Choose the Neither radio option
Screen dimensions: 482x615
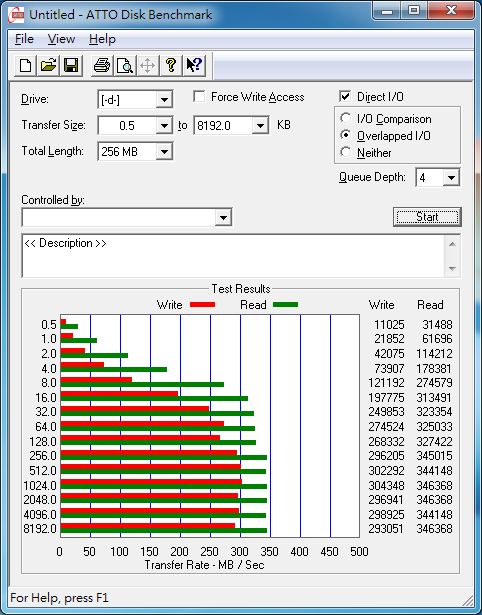(346, 152)
